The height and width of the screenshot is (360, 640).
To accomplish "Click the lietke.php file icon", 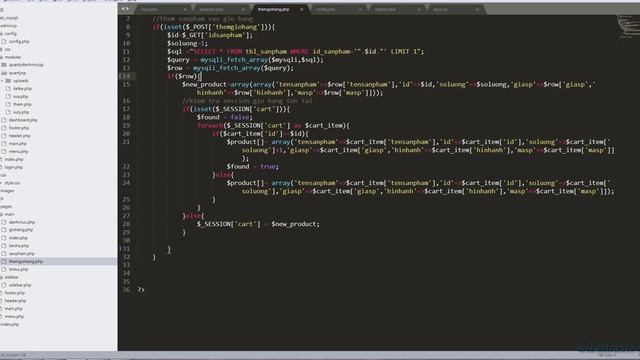I will 8,89.
